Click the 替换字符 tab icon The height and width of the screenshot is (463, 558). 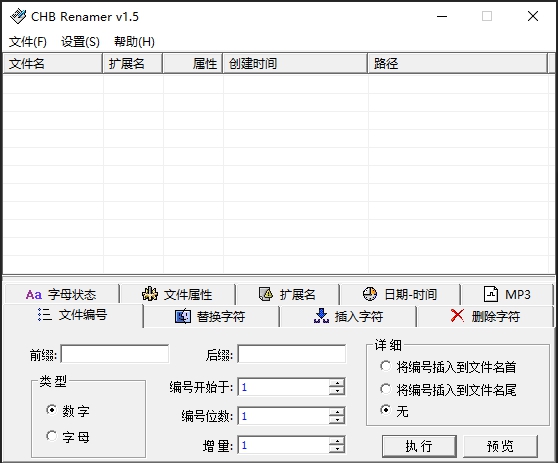183,316
